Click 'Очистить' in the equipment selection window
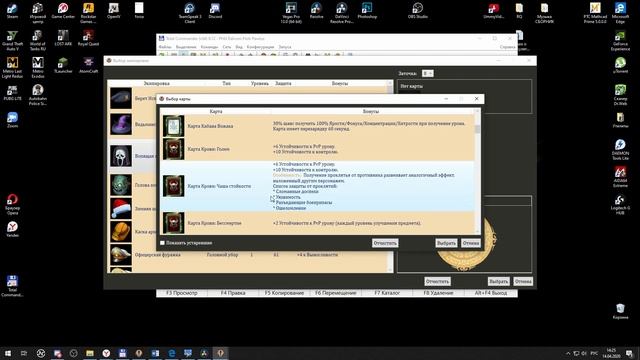The height and width of the screenshot is (360, 640). (437, 281)
